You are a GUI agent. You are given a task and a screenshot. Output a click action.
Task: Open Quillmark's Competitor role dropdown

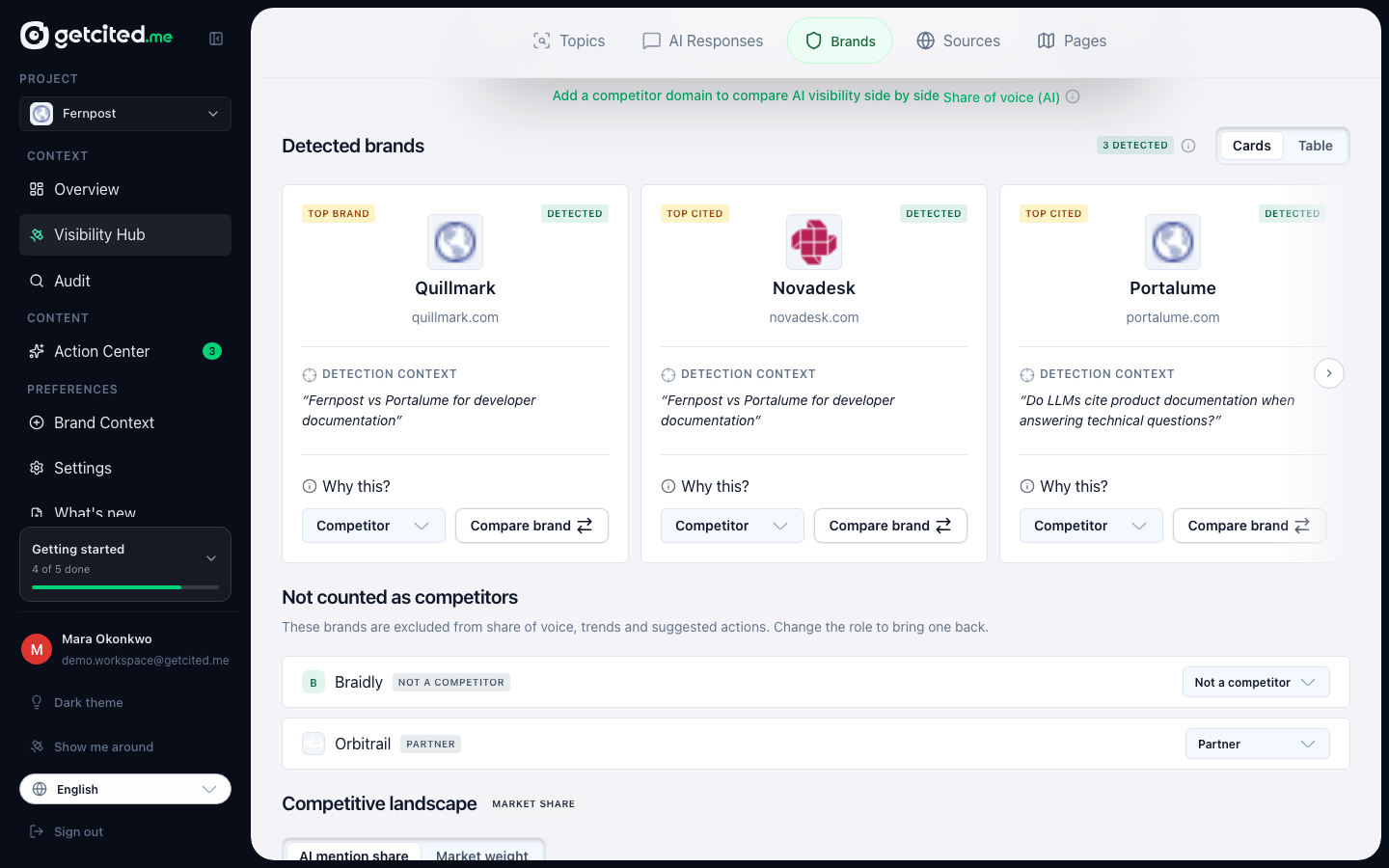point(373,526)
